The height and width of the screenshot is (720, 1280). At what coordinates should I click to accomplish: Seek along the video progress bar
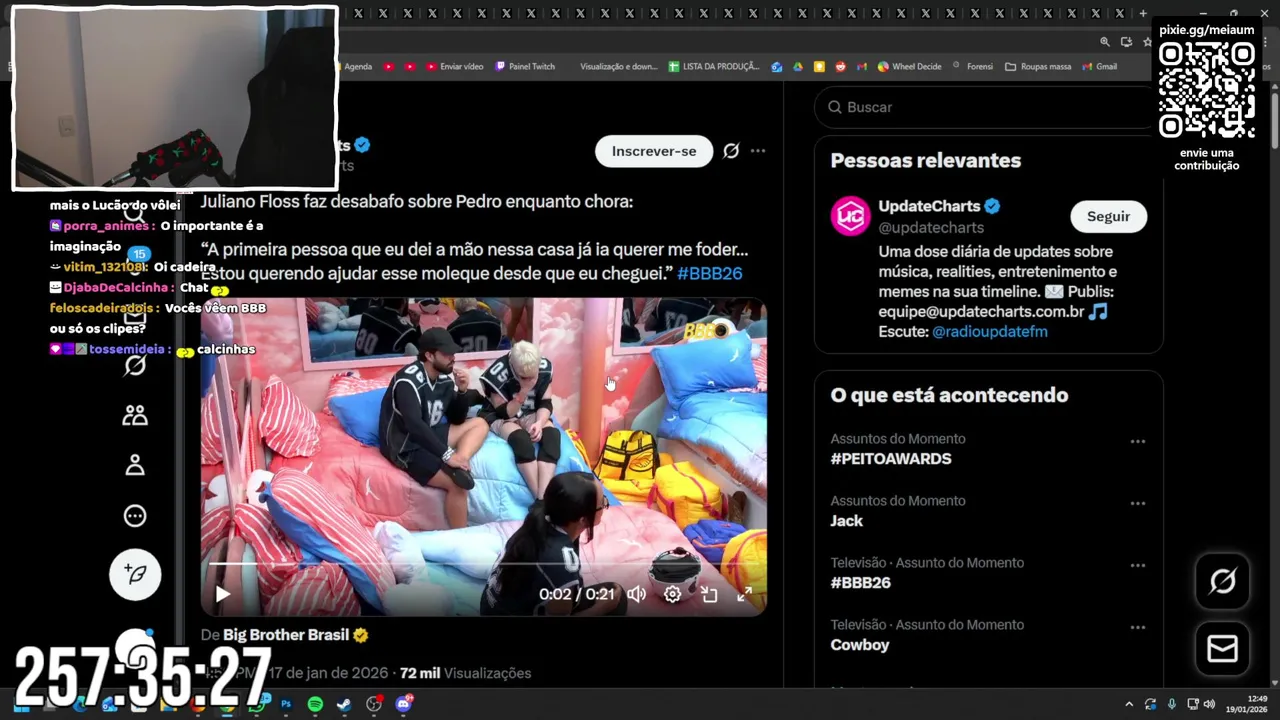pos(483,564)
